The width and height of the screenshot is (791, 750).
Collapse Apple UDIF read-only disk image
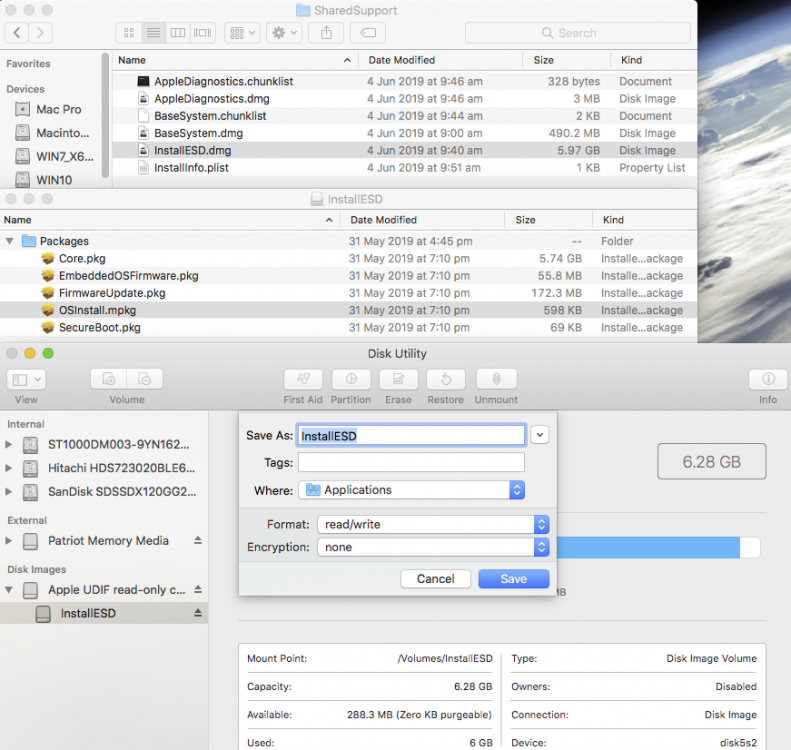point(9,590)
